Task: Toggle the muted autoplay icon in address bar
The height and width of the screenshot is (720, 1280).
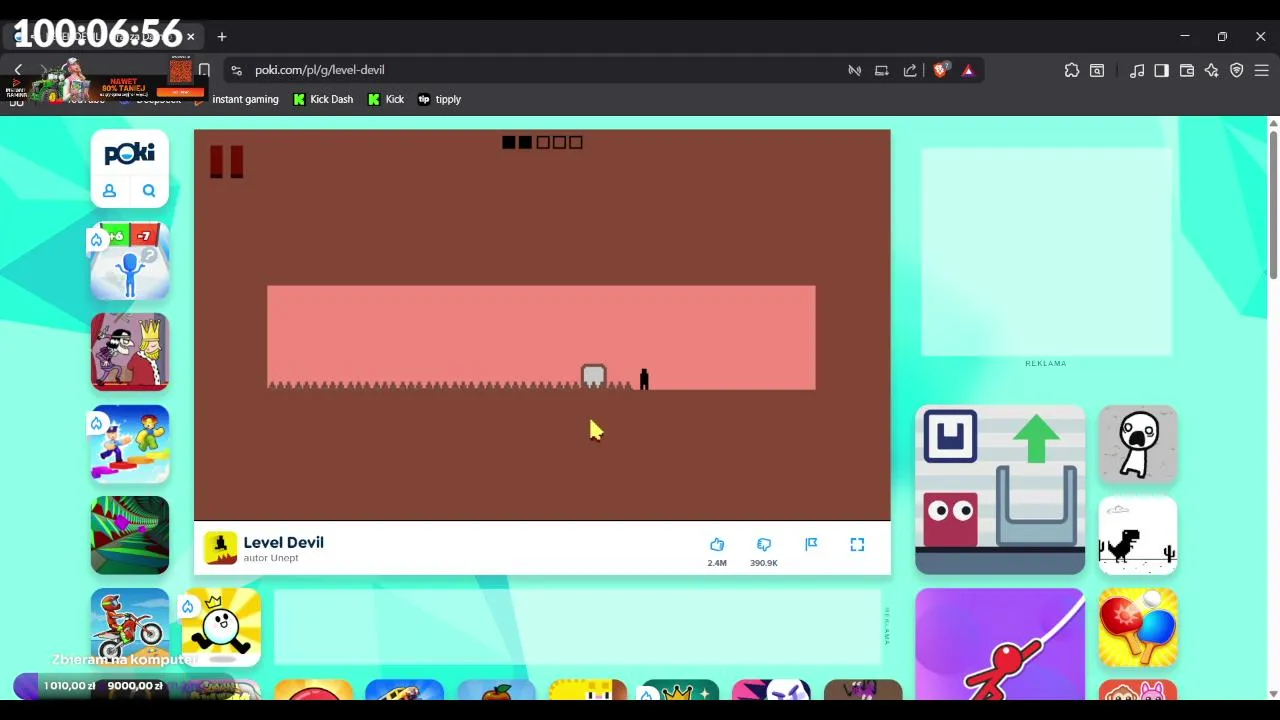Action: click(854, 70)
